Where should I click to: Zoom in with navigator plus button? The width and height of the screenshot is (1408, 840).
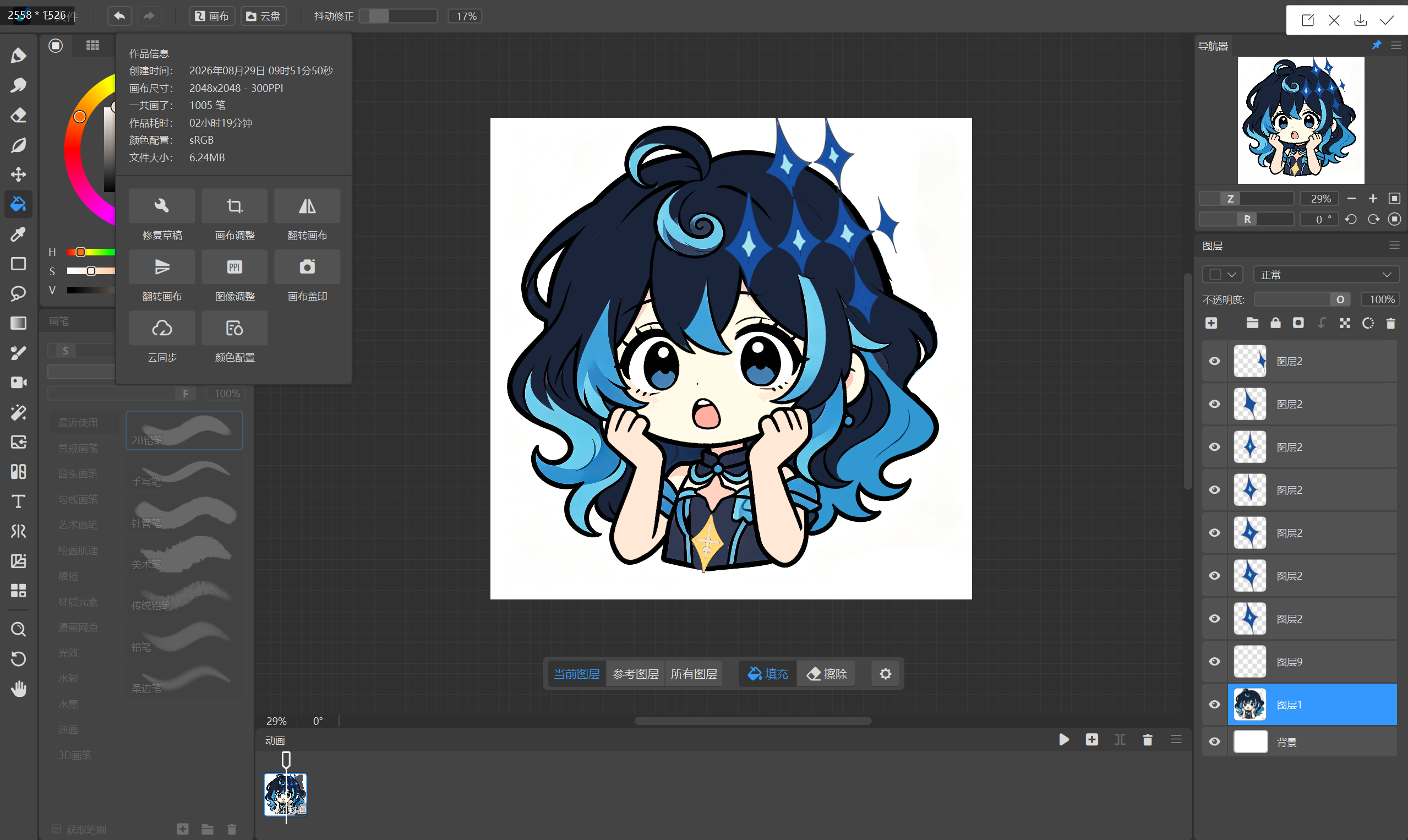point(1373,199)
